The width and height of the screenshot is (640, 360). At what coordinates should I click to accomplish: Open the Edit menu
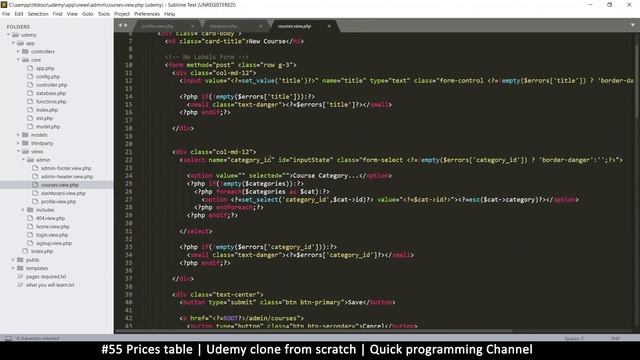19,14
